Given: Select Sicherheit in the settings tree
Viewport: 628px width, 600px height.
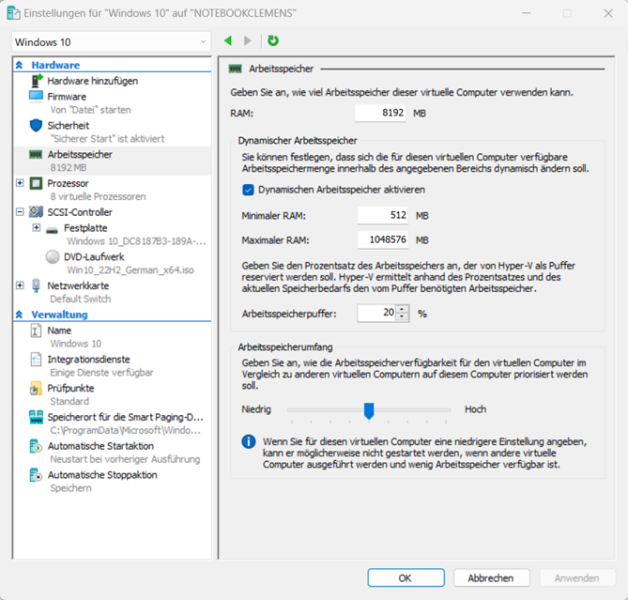Looking at the screenshot, I should point(68,126).
